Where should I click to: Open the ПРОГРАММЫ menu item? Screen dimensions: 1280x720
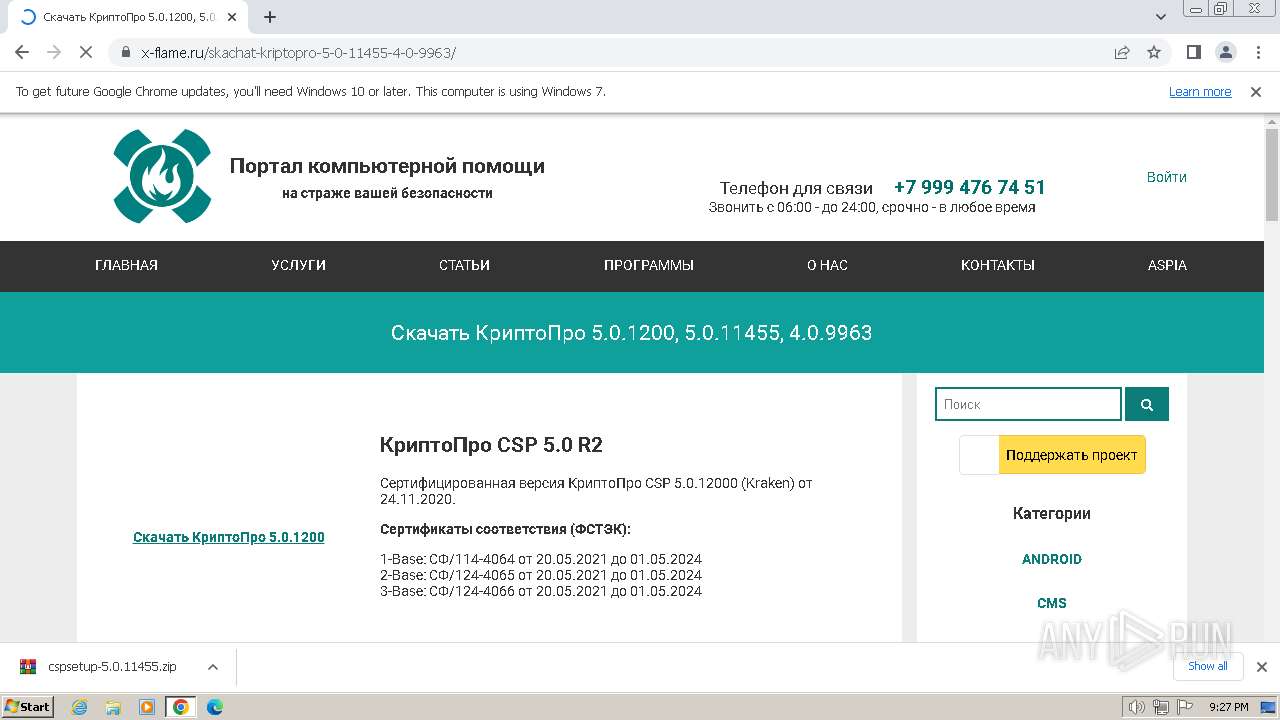point(649,265)
